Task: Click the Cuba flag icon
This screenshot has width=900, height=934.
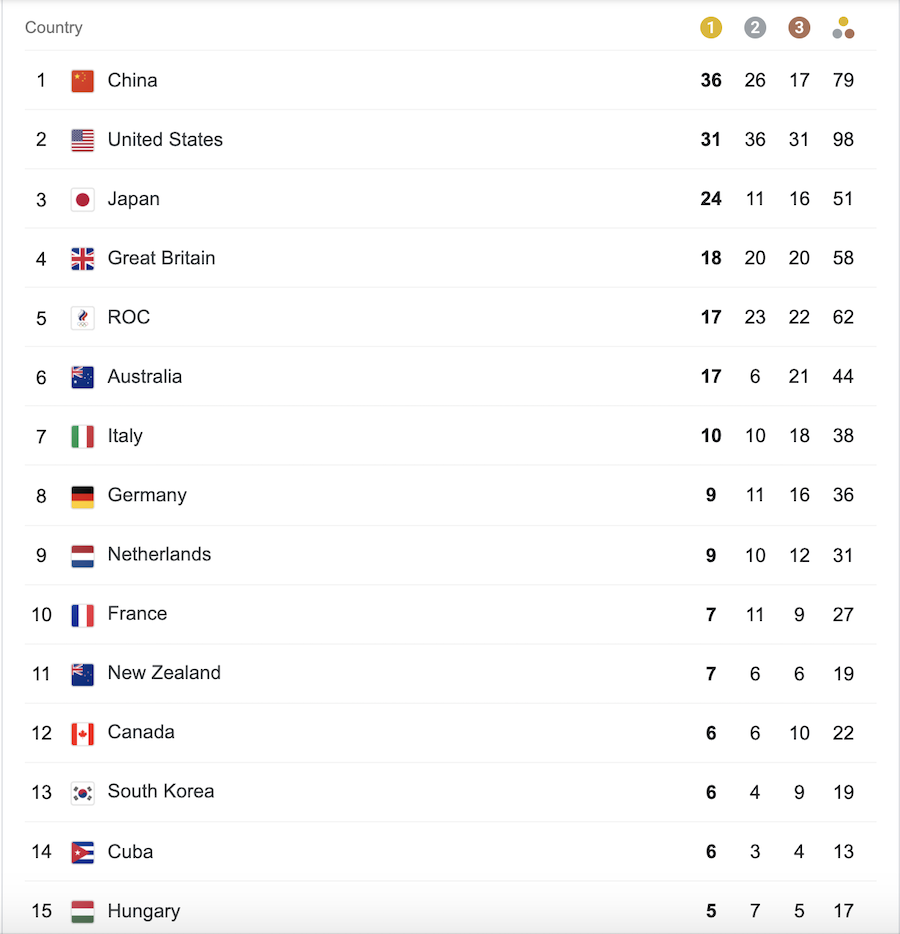Action: coord(82,852)
